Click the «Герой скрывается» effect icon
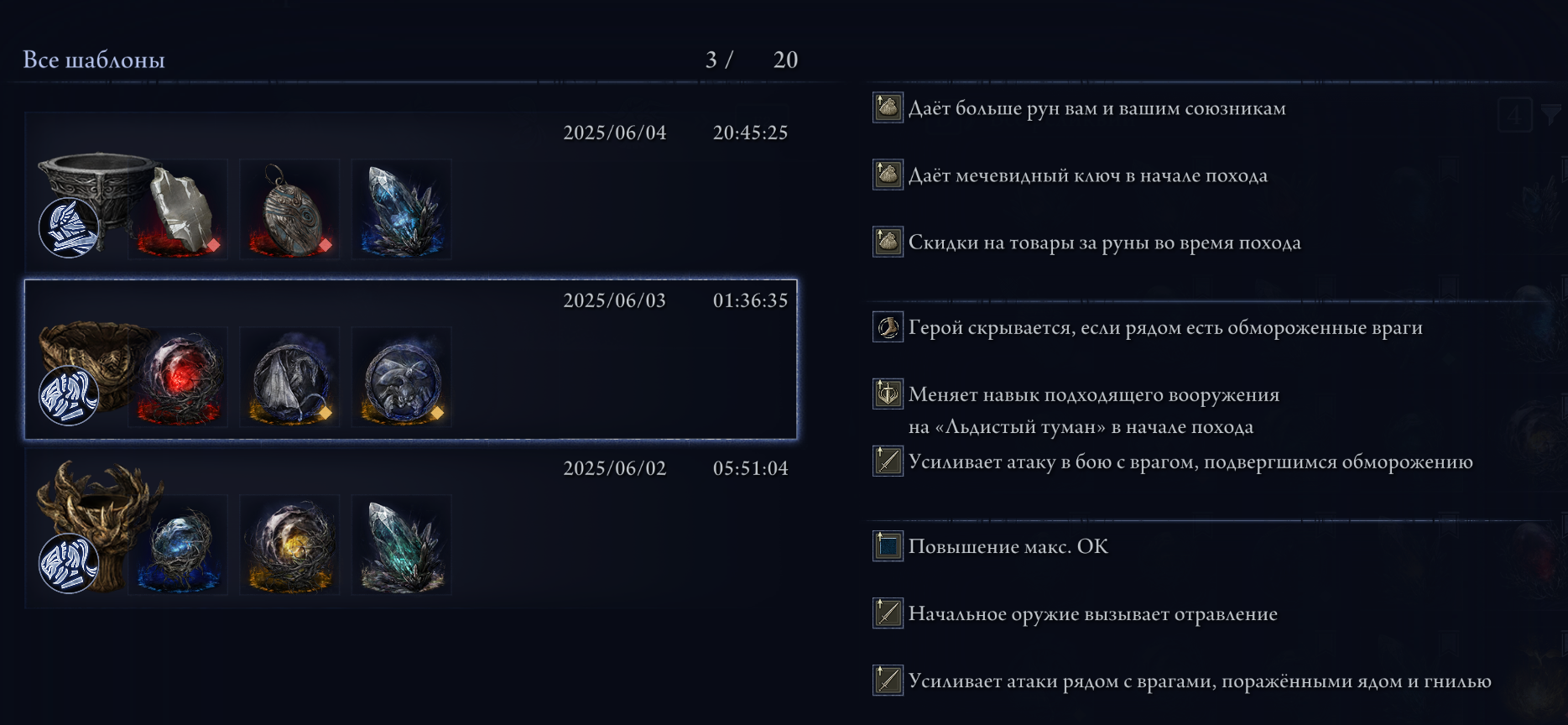 888,327
